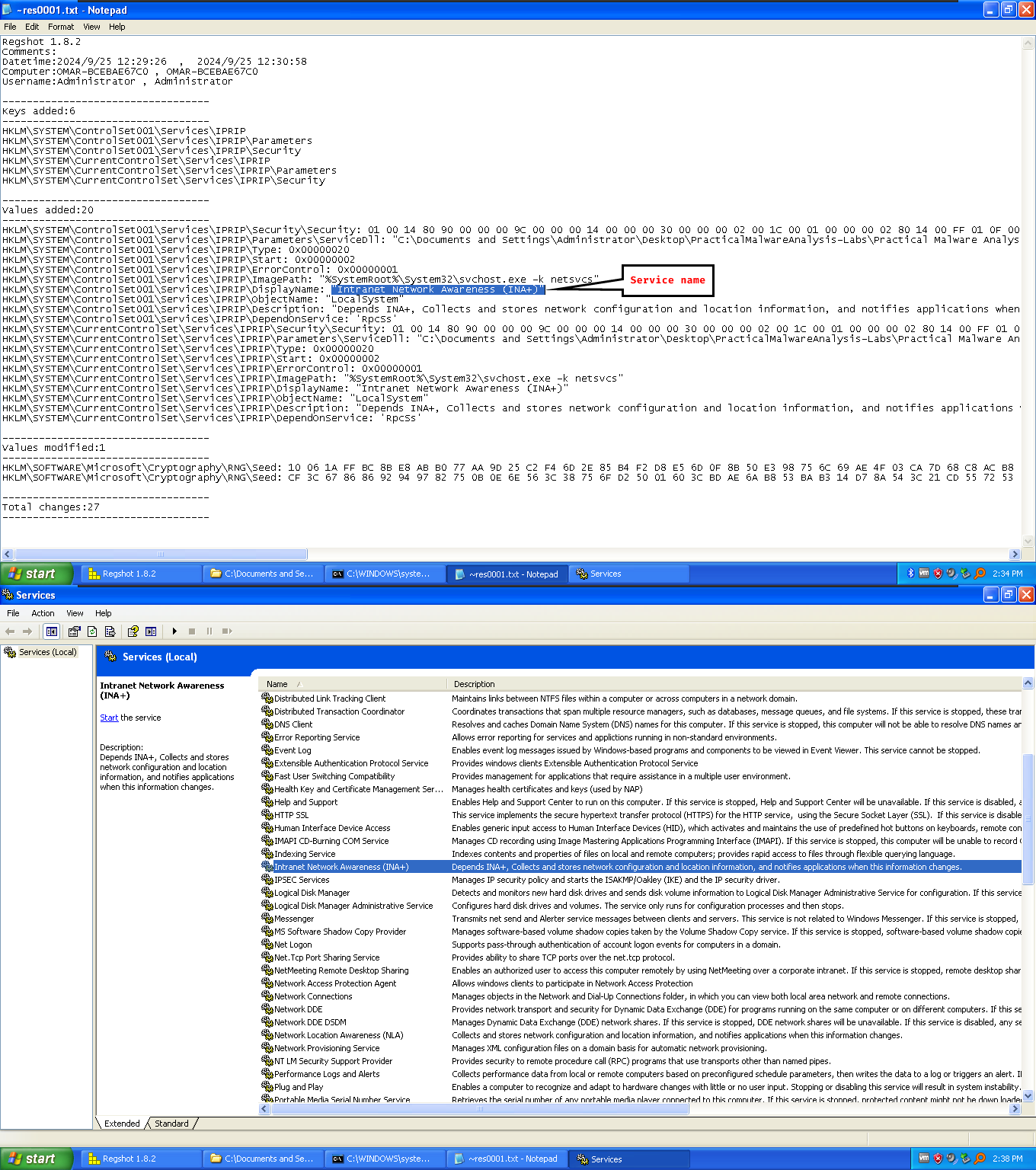Open the Format menu in Notepad

coord(61,27)
